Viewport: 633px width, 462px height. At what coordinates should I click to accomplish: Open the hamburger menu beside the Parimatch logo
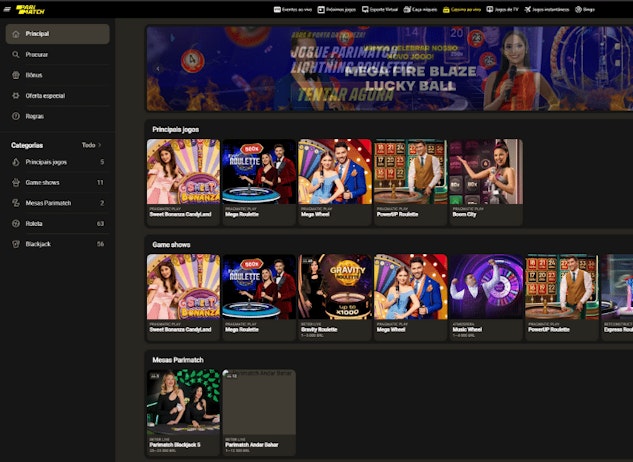point(7,9)
